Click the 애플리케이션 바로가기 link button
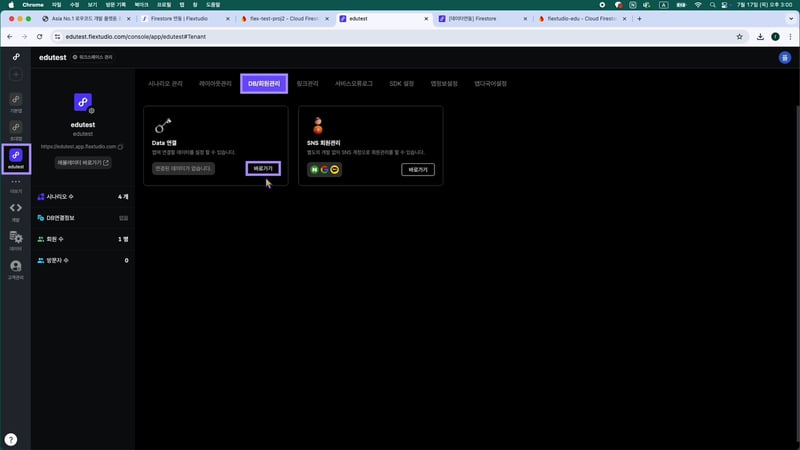Image resolution: width=800 pixels, height=450 pixels. (83, 162)
